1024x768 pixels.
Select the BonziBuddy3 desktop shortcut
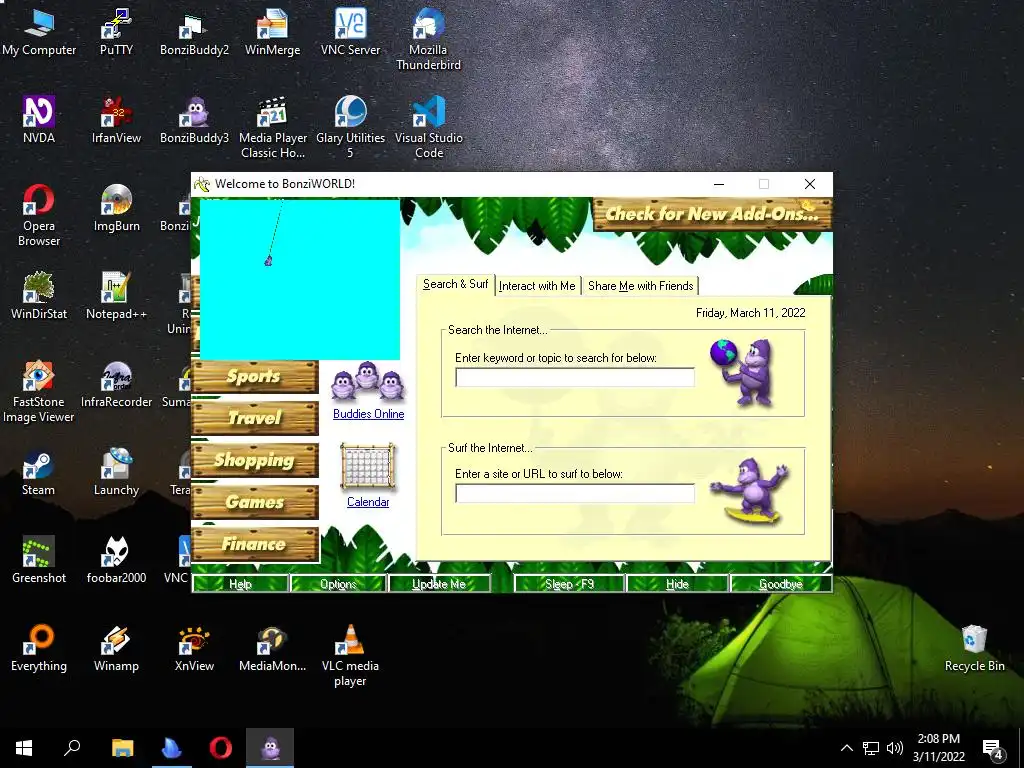(x=194, y=120)
